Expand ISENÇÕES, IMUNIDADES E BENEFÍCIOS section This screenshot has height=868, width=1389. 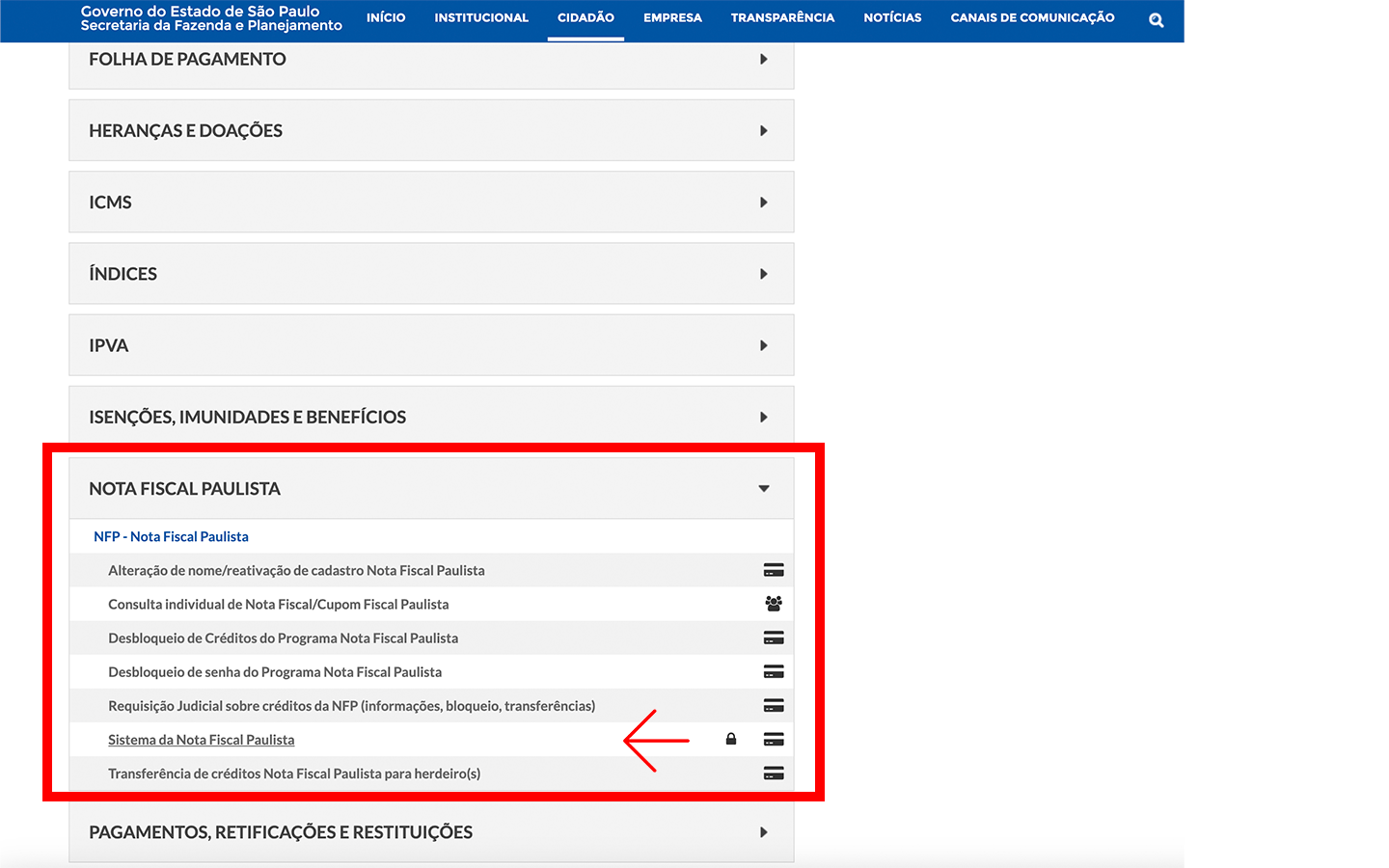[x=431, y=417]
